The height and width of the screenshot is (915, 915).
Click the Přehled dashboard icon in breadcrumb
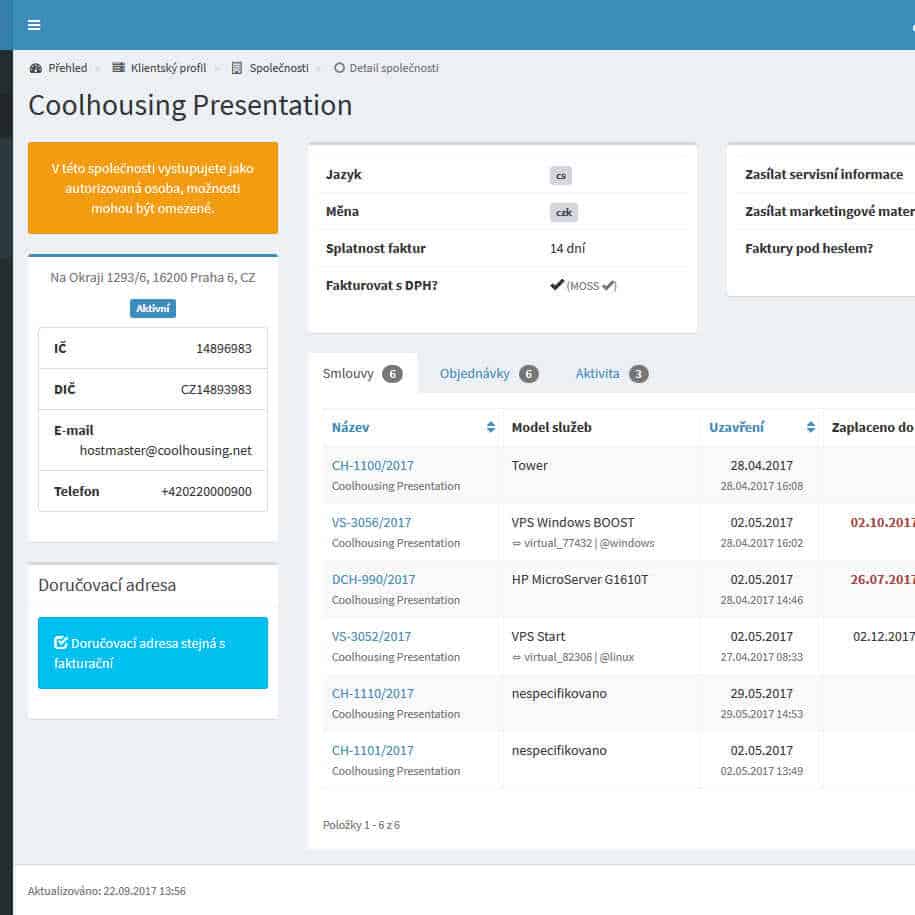pos(36,68)
